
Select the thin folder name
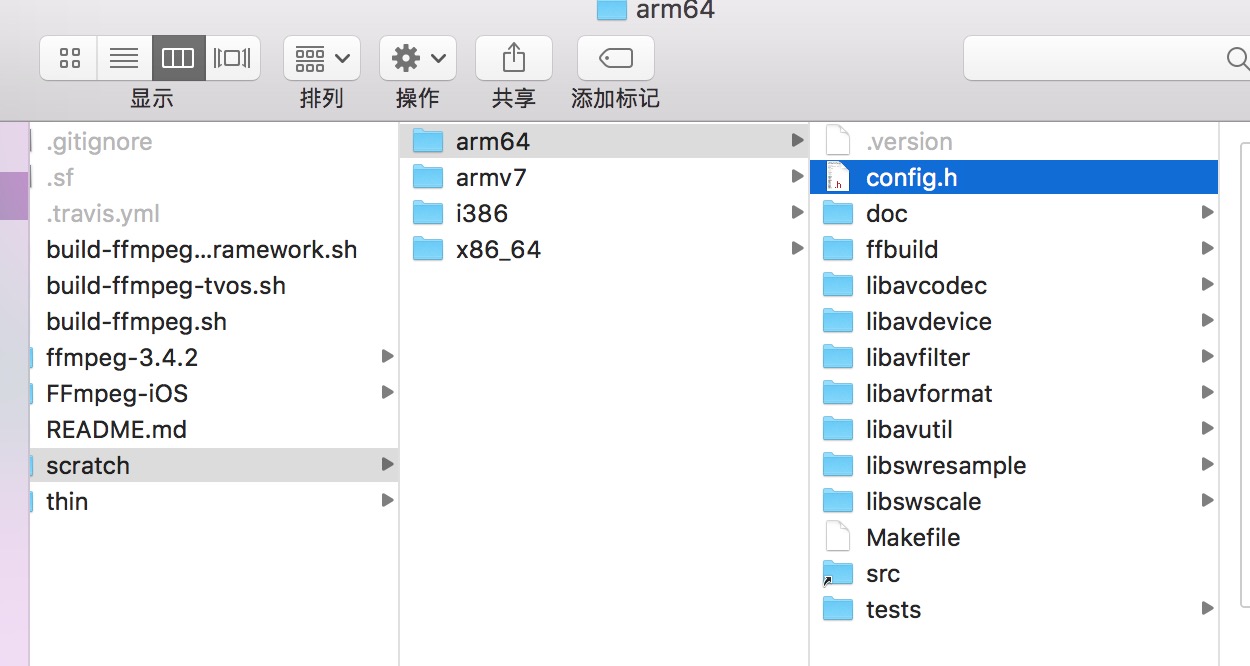(x=67, y=502)
